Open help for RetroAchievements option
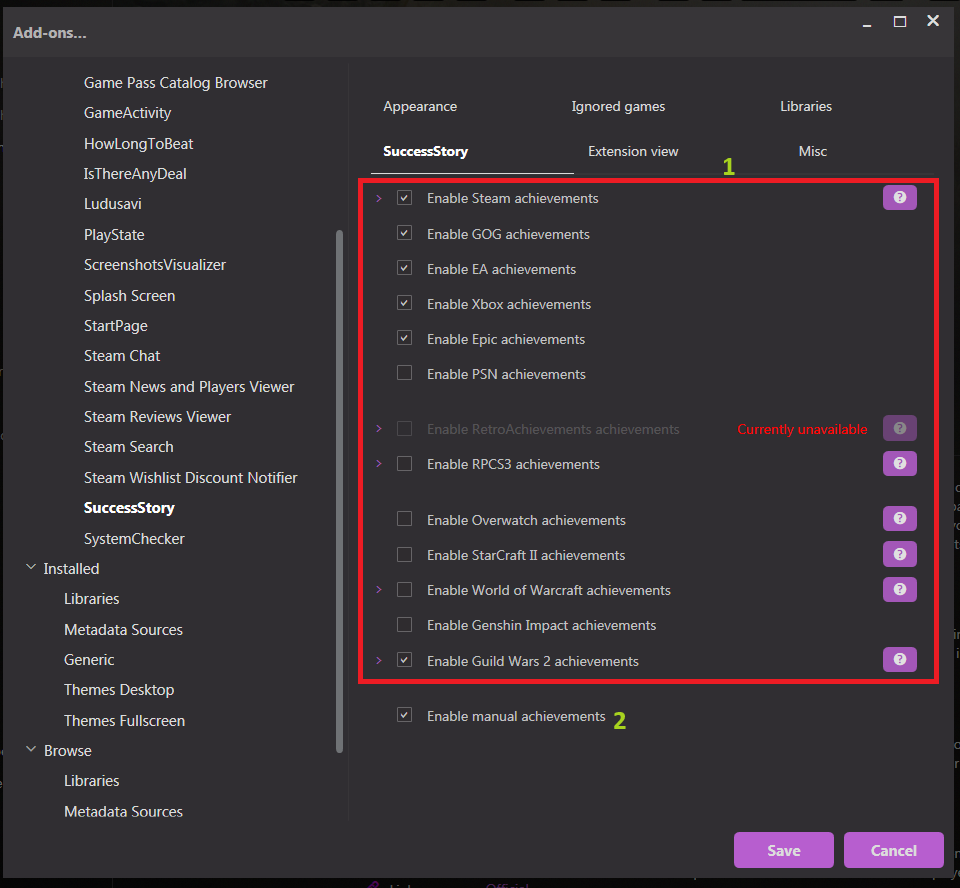 [x=899, y=428]
